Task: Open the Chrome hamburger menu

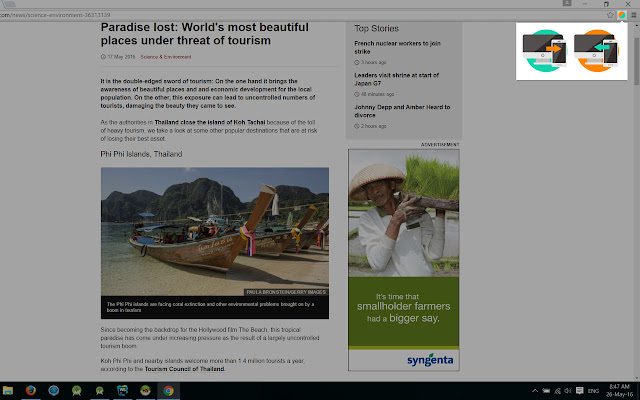Action: click(633, 15)
